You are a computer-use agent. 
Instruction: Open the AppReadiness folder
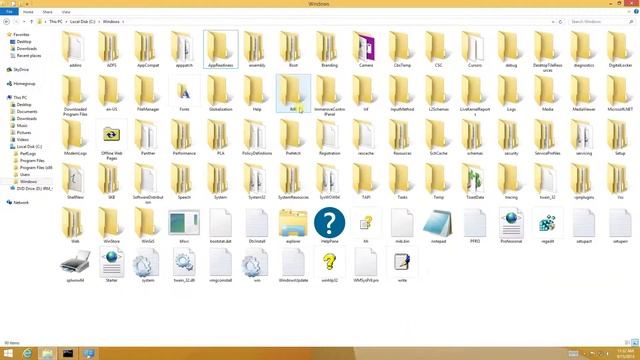click(x=220, y=50)
